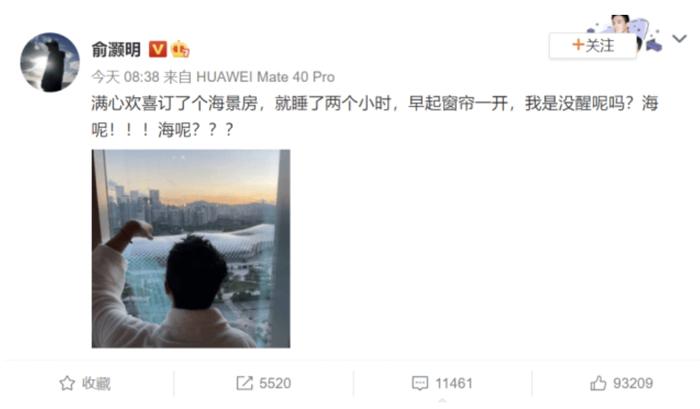Screen dimensions: 700x409
Task: Click the repost share arrow icon
Action: point(244,383)
